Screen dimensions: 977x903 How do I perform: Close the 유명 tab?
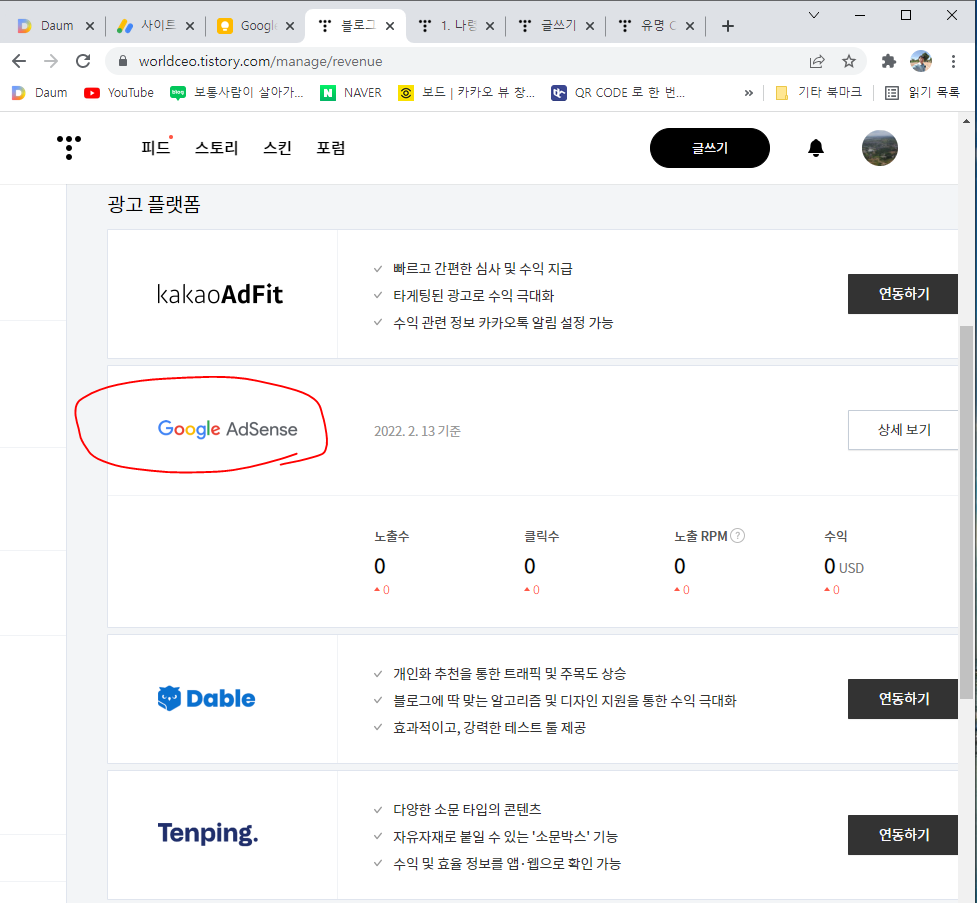coord(690,26)
